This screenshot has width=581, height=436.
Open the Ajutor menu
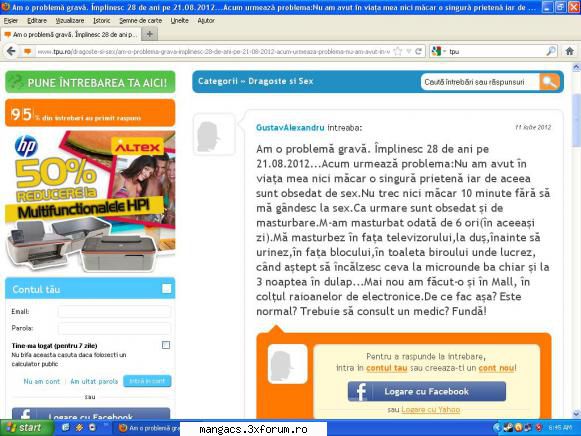coord(206,21)
